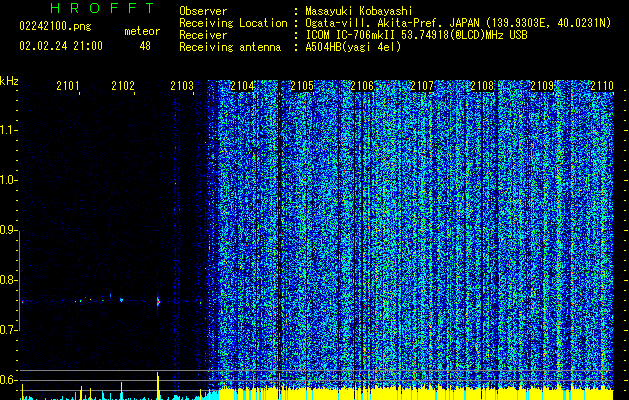The width and height of the screenshot is (629, 400).
Task: Click the 2106 time marker
Action: click(x=362, y=86)
